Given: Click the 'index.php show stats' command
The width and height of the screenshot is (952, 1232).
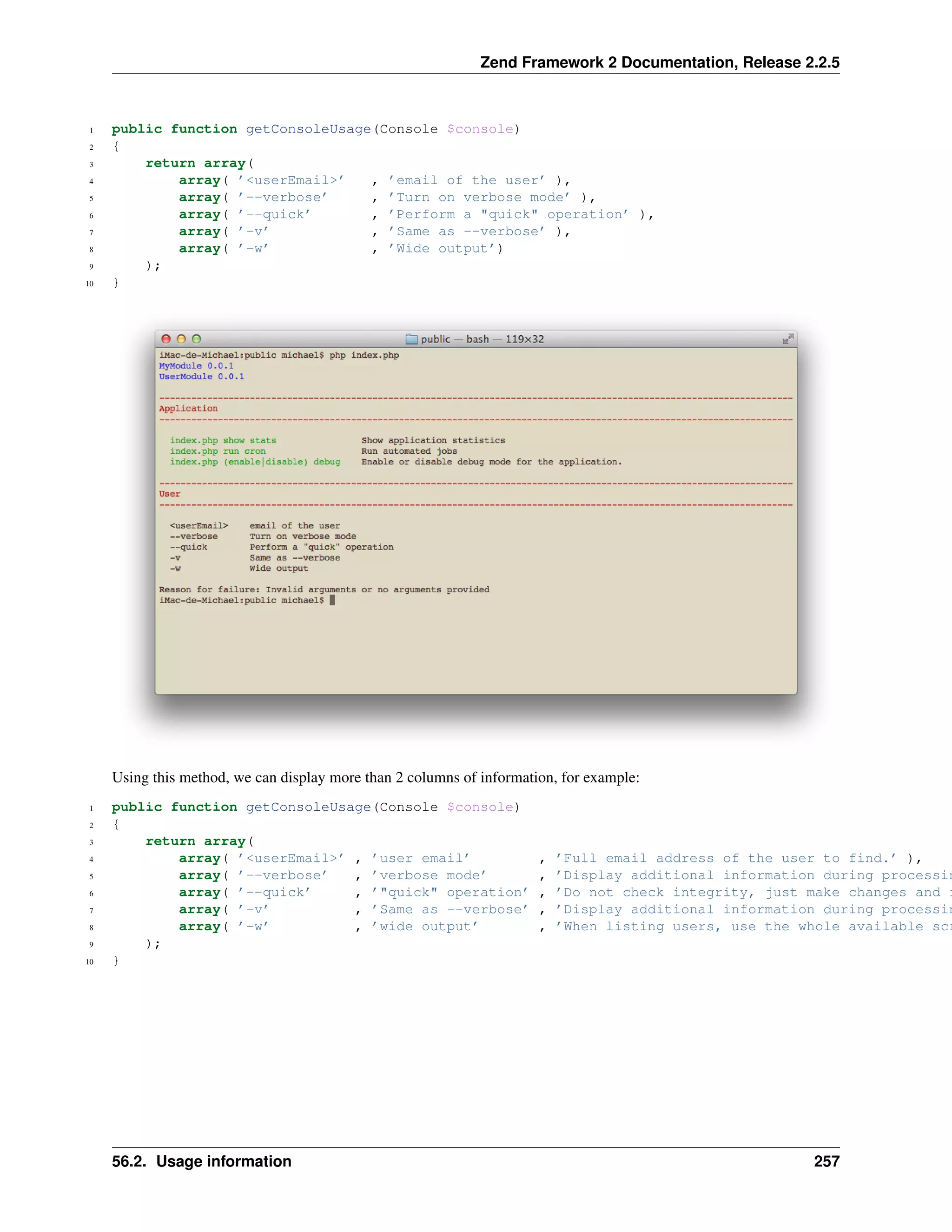Looking at the screenshot, I should (223, 441).
